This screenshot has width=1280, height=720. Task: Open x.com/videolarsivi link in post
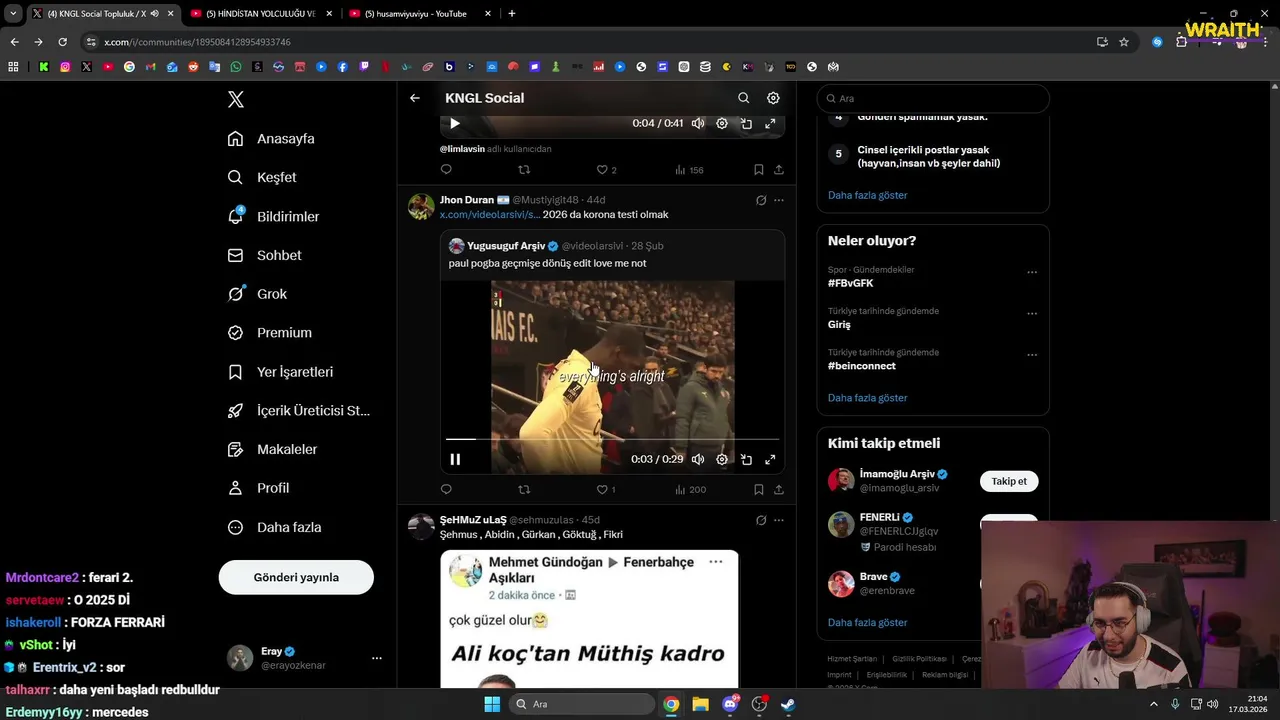[490, 215]
